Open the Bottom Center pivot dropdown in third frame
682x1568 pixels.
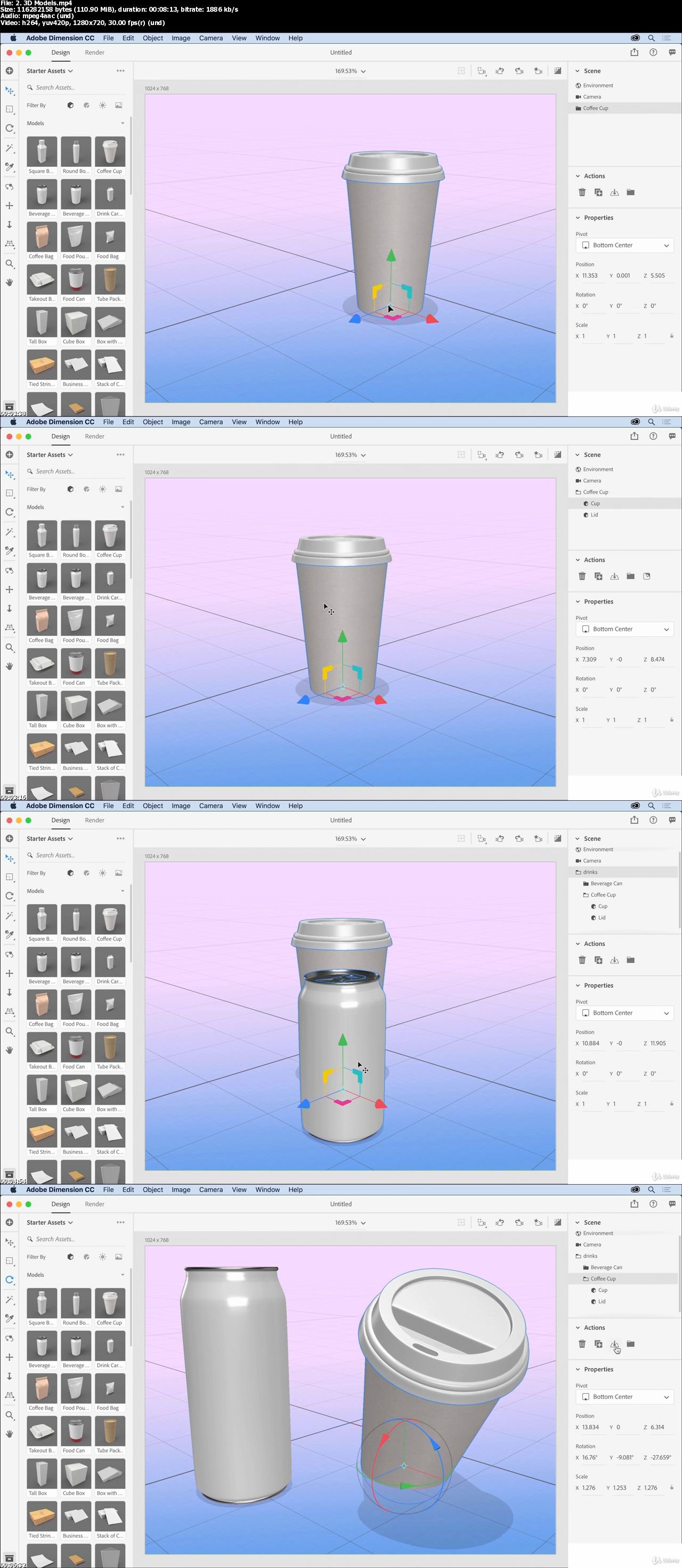point(624,1013)
